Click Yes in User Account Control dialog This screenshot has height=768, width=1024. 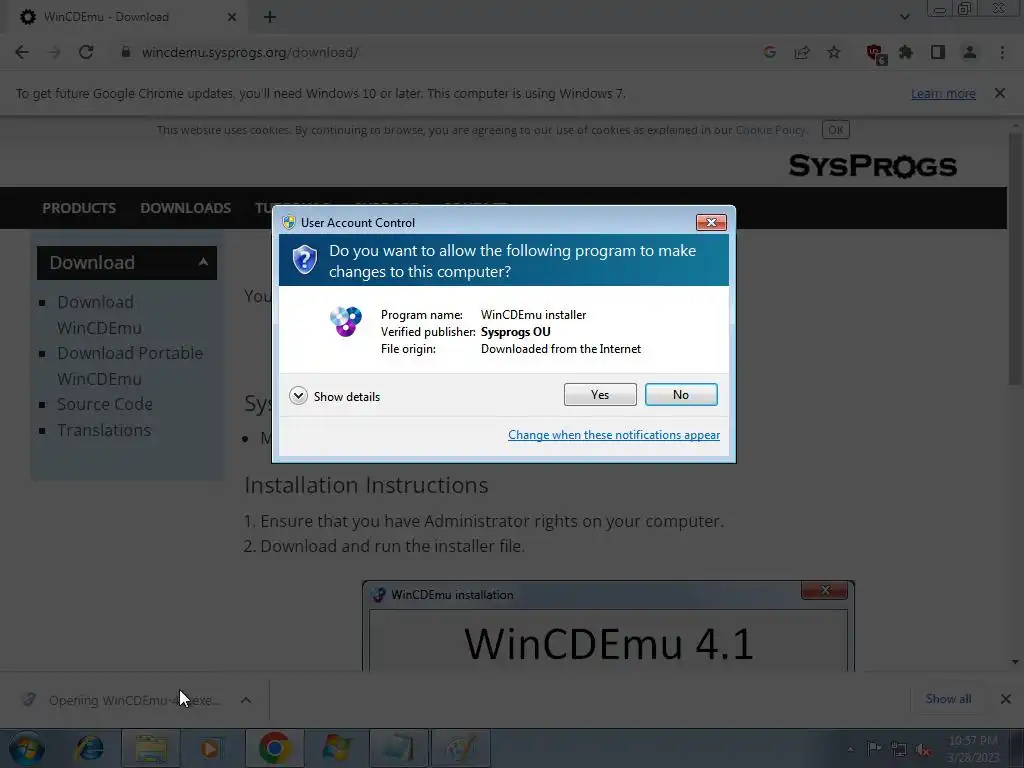600,394
